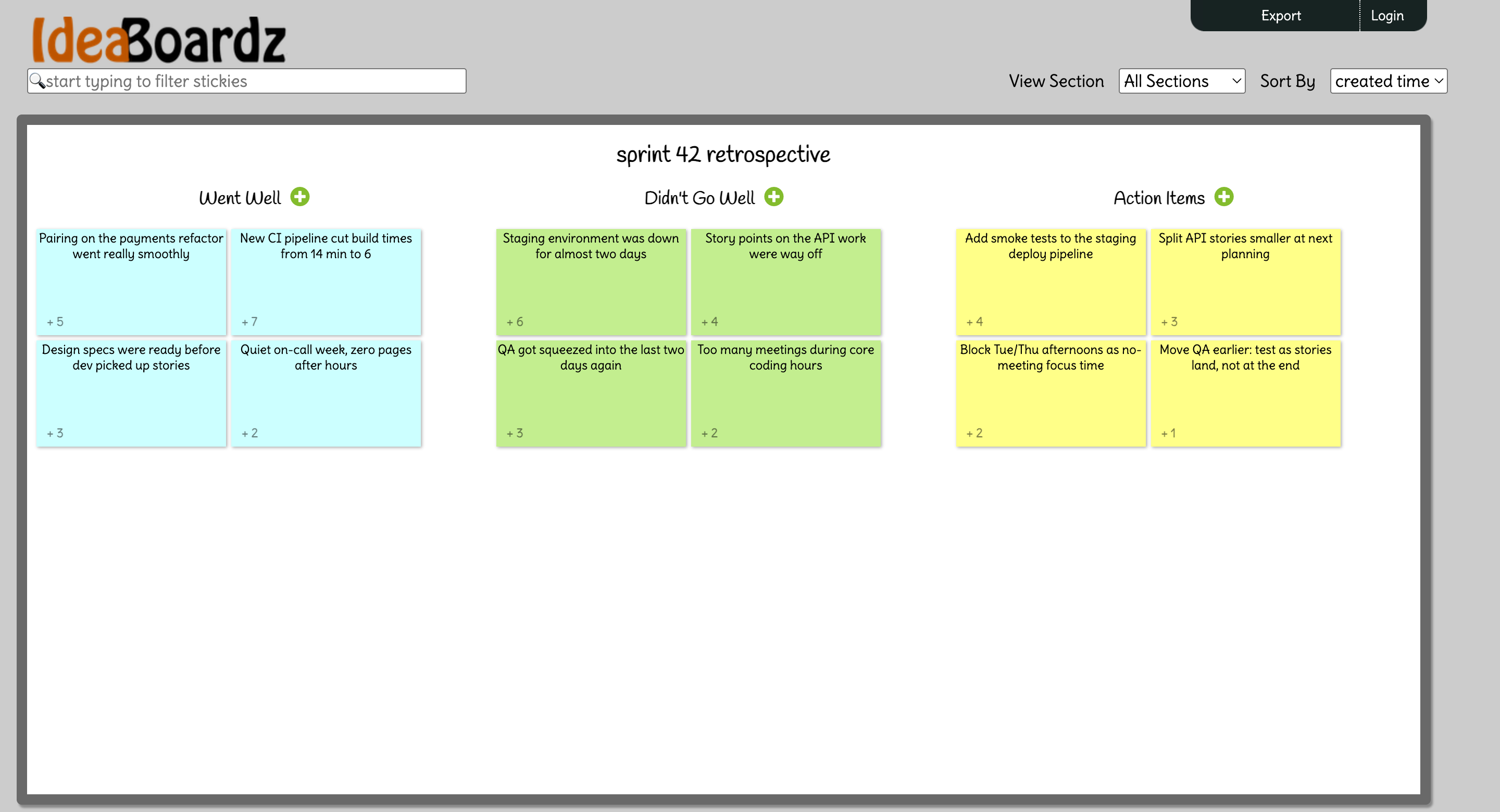Image resolution: width=1500 pixels, height=812 pixels.
Task: Upvote the Block Tue/Thu afternoons sticky (+2)
Action: click(975, 433)
